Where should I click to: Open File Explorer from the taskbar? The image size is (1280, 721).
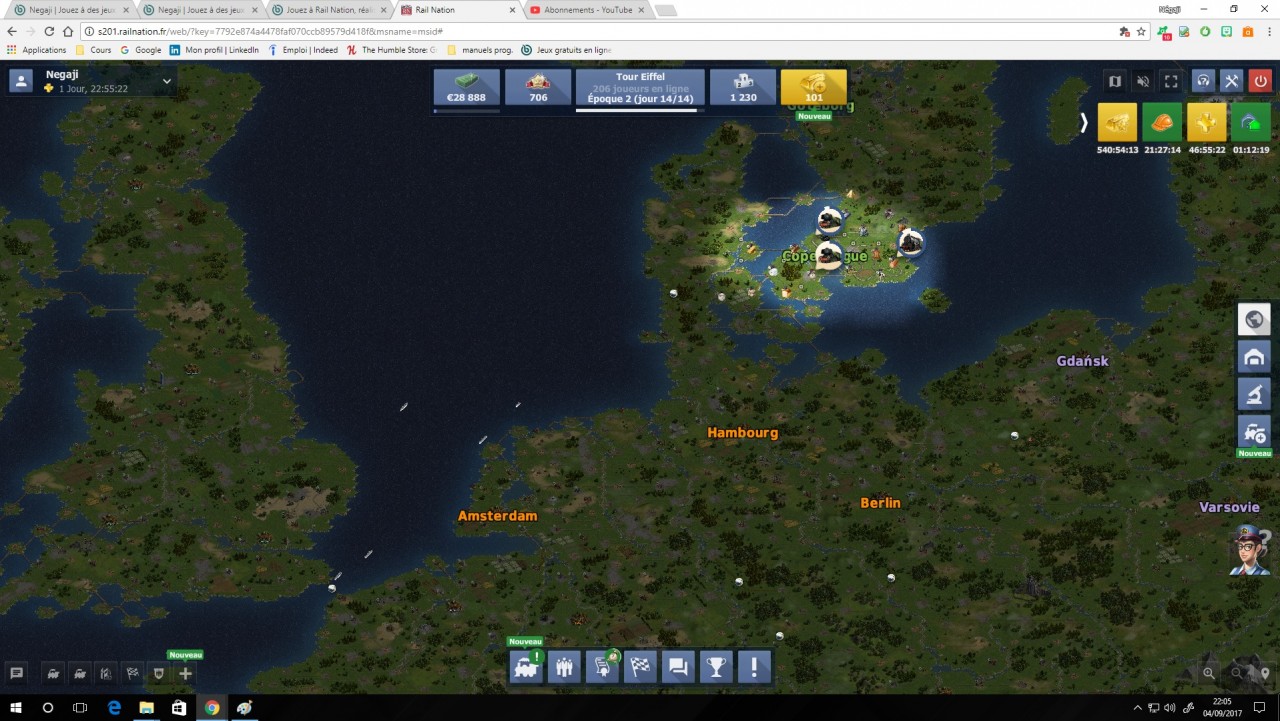(x=146, y=708)
